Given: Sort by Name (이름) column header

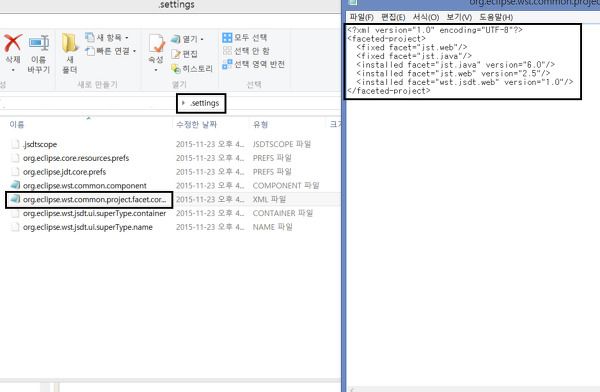Looking at the screenshot, I should [17, 124].
